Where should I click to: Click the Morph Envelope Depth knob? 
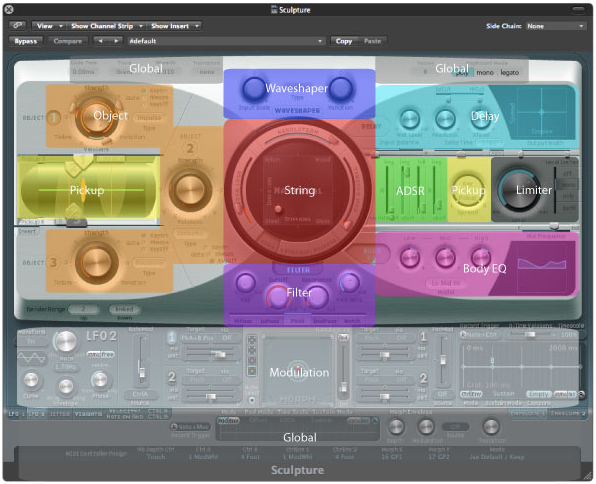tap(395, 427)
